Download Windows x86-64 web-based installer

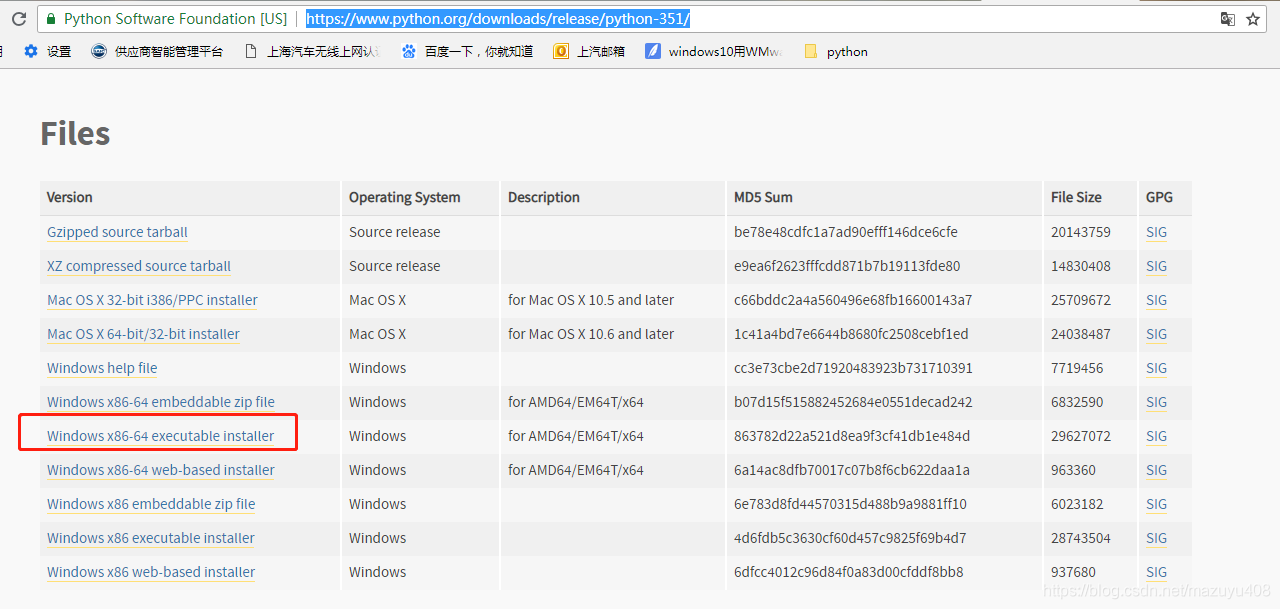tap(161, 470)
